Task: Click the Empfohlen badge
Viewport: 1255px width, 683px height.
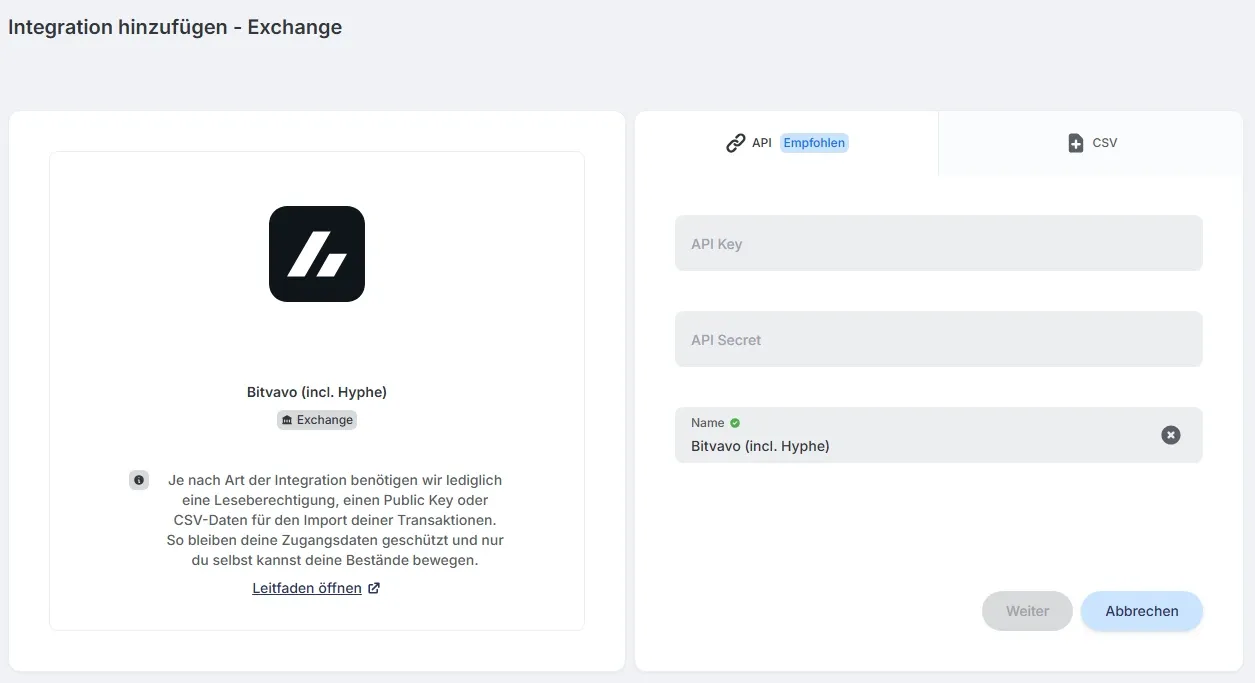Action: pos(814,143)
